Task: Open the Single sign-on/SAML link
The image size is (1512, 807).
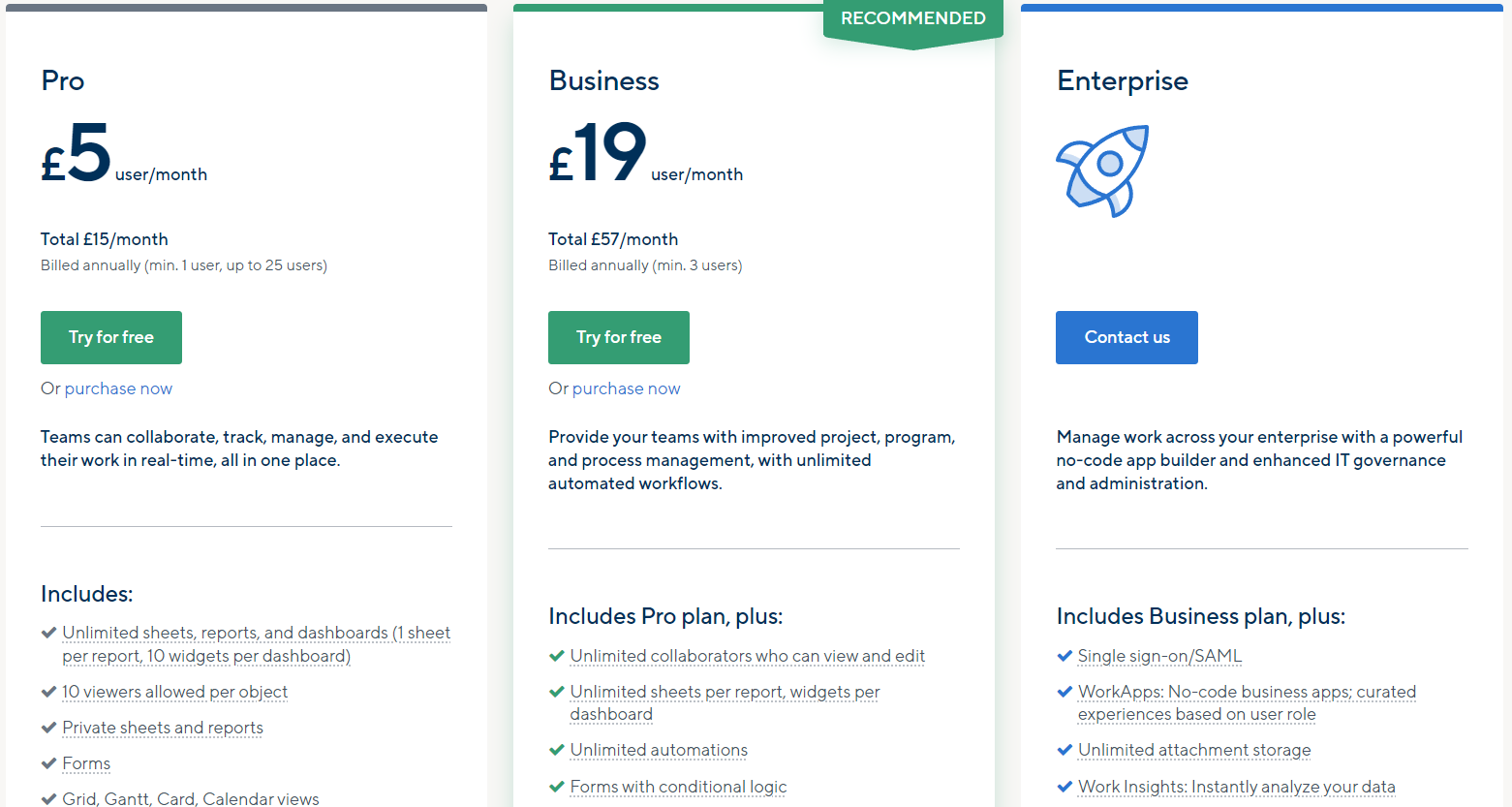Action: coord(1158,656)
